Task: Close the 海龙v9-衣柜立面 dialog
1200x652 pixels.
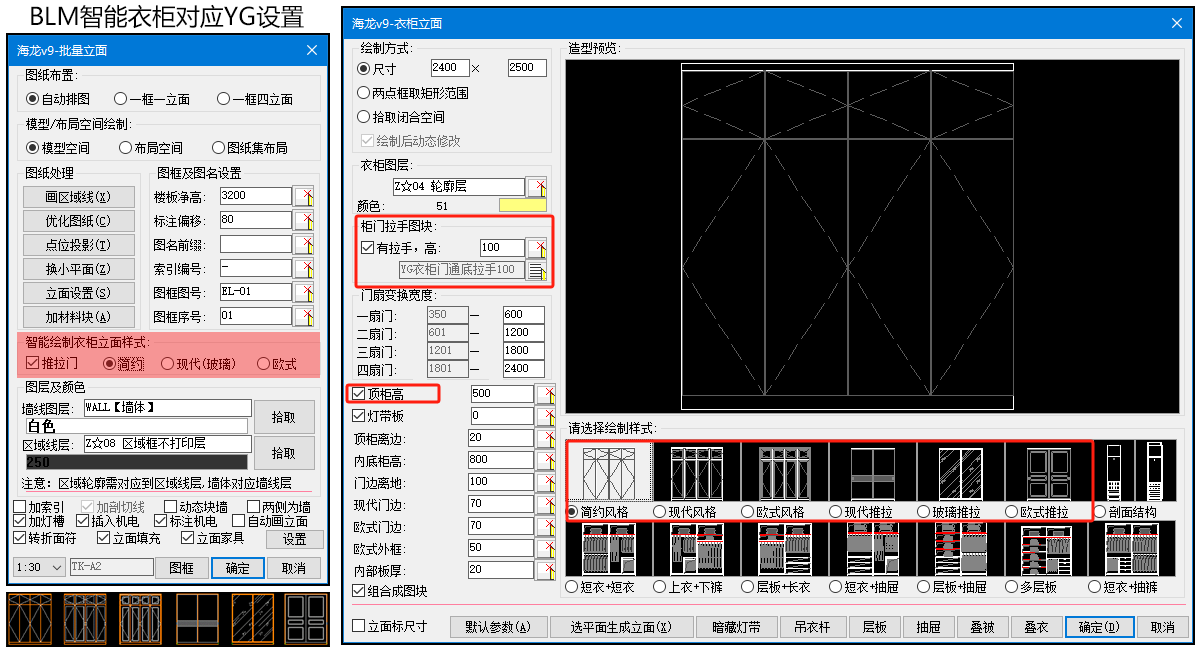Action: (1175, 23)
